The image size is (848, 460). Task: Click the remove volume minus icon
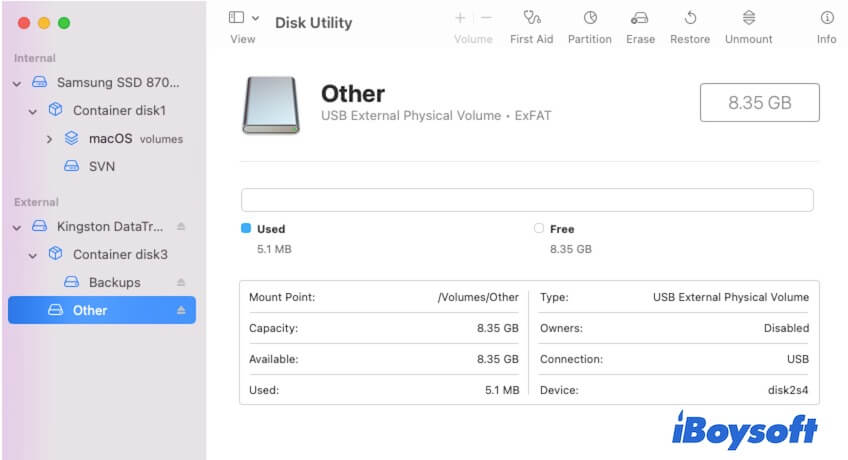[486, 18]
